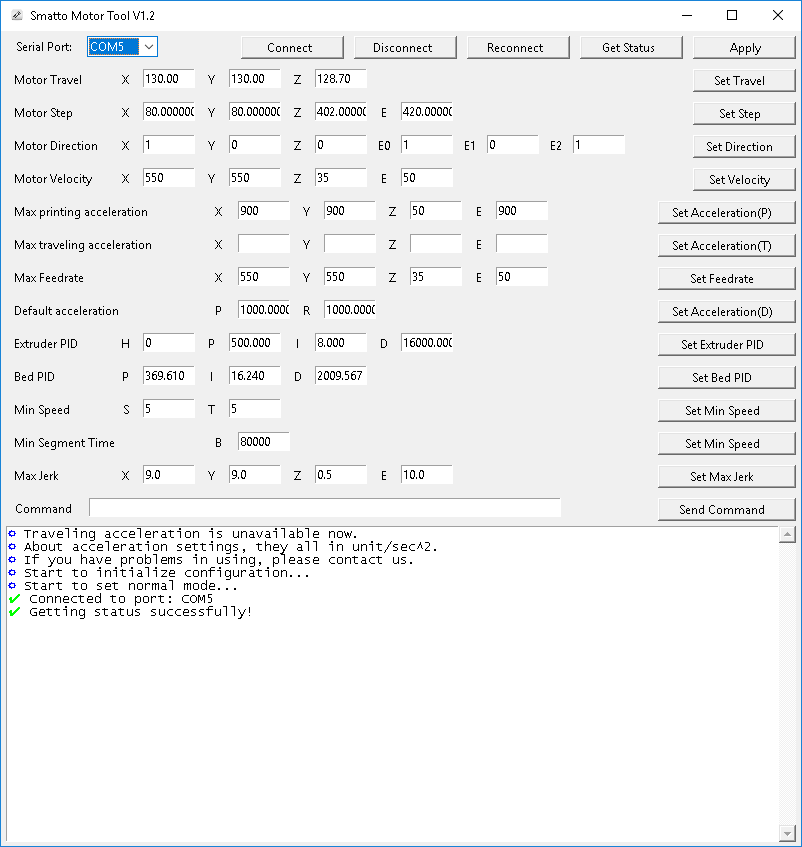This screenshot has width=802, height=847.
Task: Select the Default acceleration R field
Action: (349, 310)
